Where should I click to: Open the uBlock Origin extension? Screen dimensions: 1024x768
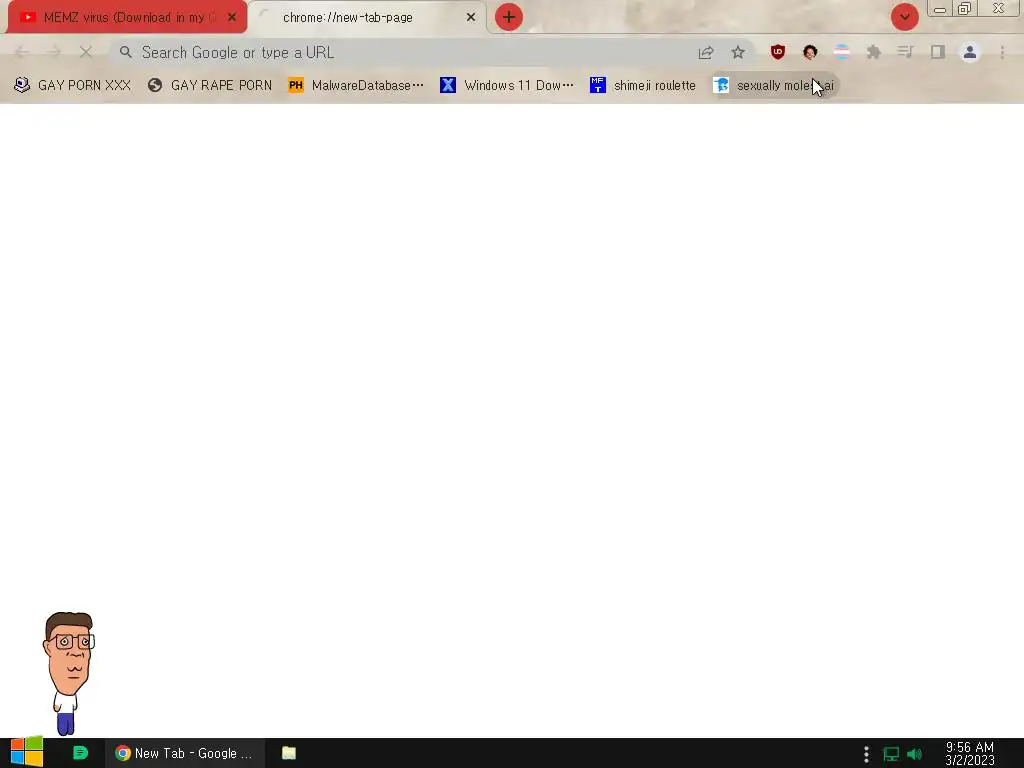click(777, 52)
